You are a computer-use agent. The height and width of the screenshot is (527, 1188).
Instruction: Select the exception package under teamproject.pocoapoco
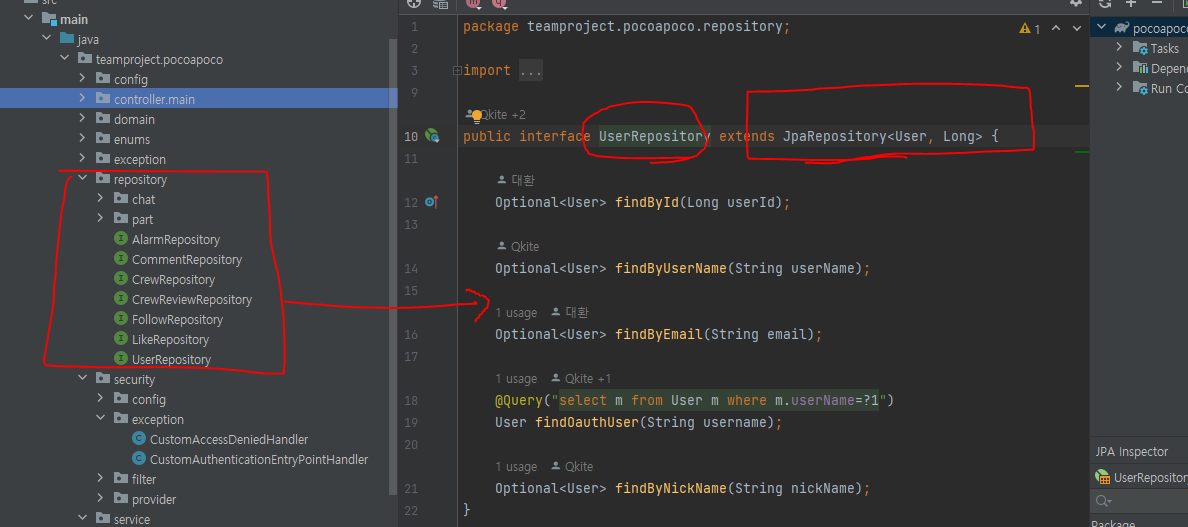[139, 159]
